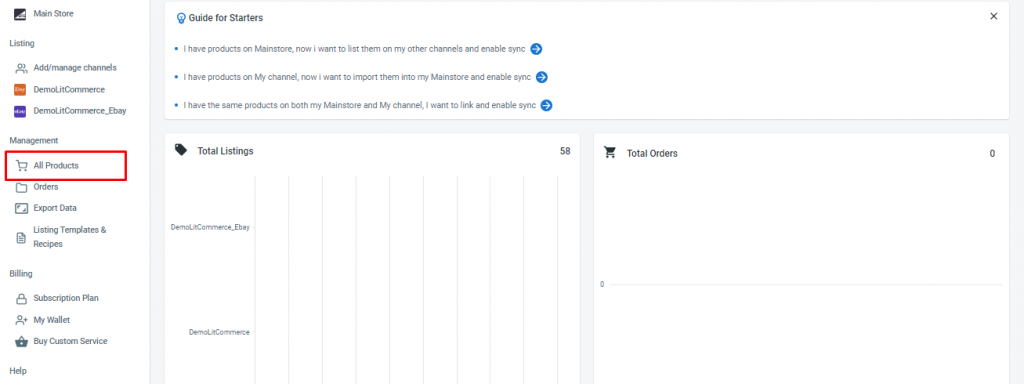The height and width of the screenshot is (384, 1024).
Task: Open My Wallet
Action: click(x=52, y=320)
